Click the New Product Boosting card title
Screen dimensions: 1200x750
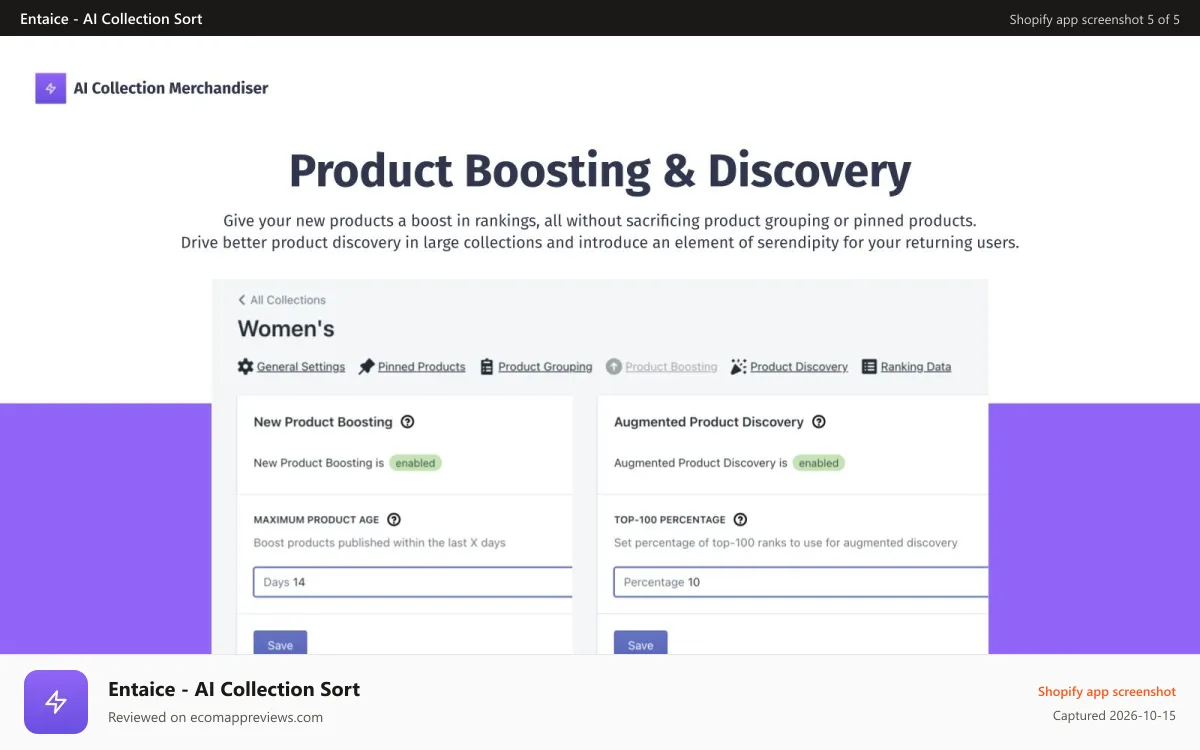[x=323, y=422]
